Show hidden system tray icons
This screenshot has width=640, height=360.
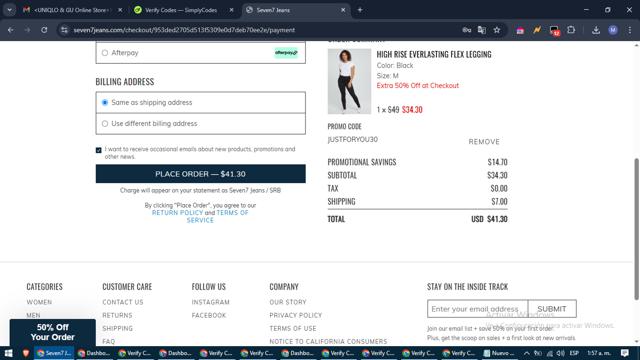[527, 353]
